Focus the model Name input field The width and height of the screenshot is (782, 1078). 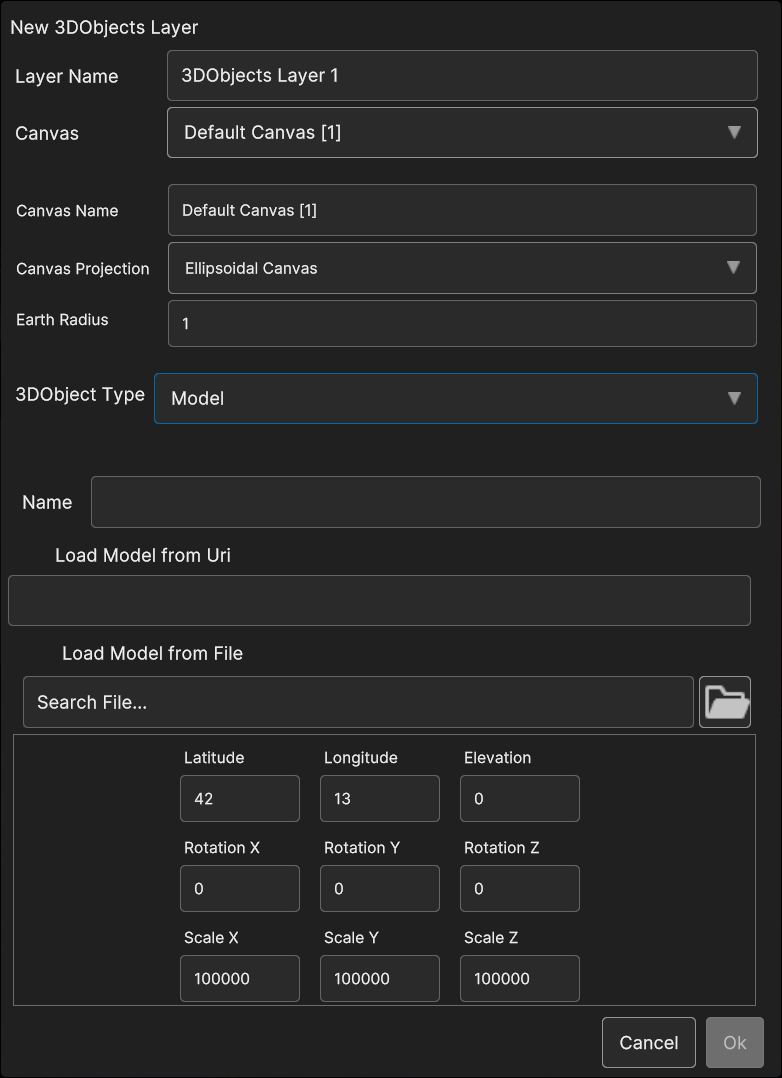(425, 502)
